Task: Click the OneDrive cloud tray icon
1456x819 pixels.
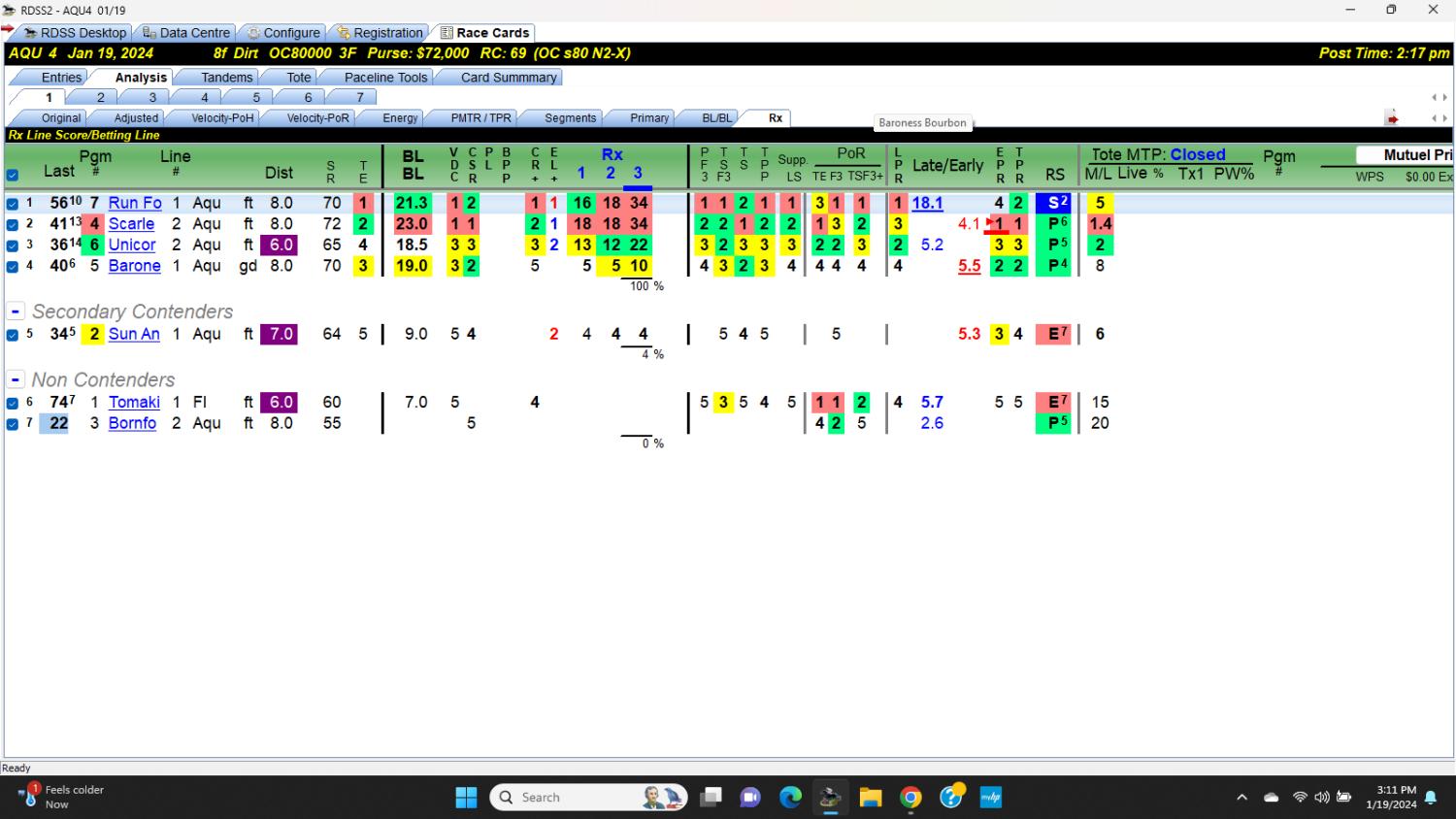Action: 1271,798
